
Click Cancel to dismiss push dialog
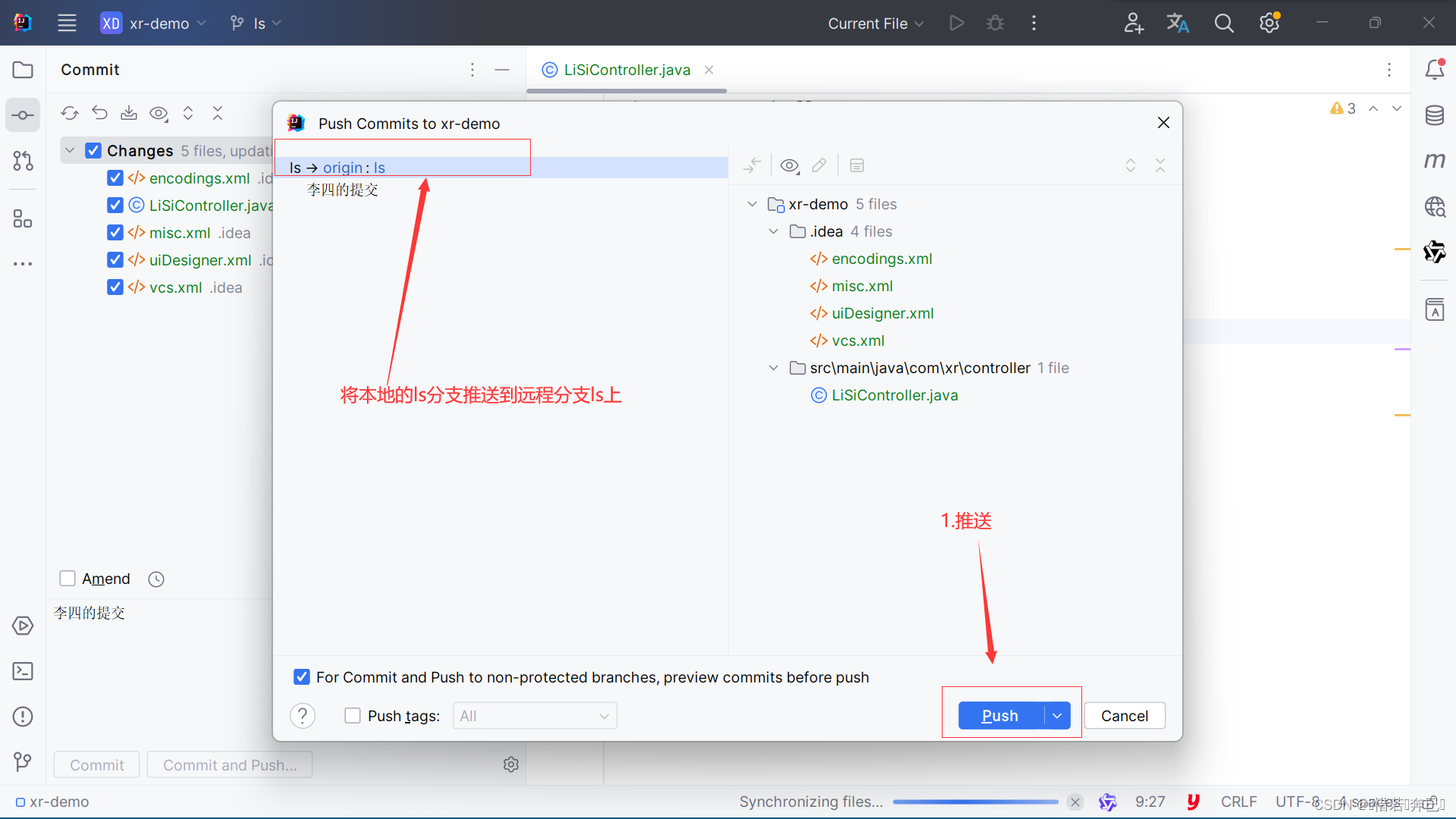coord(1125,715)
